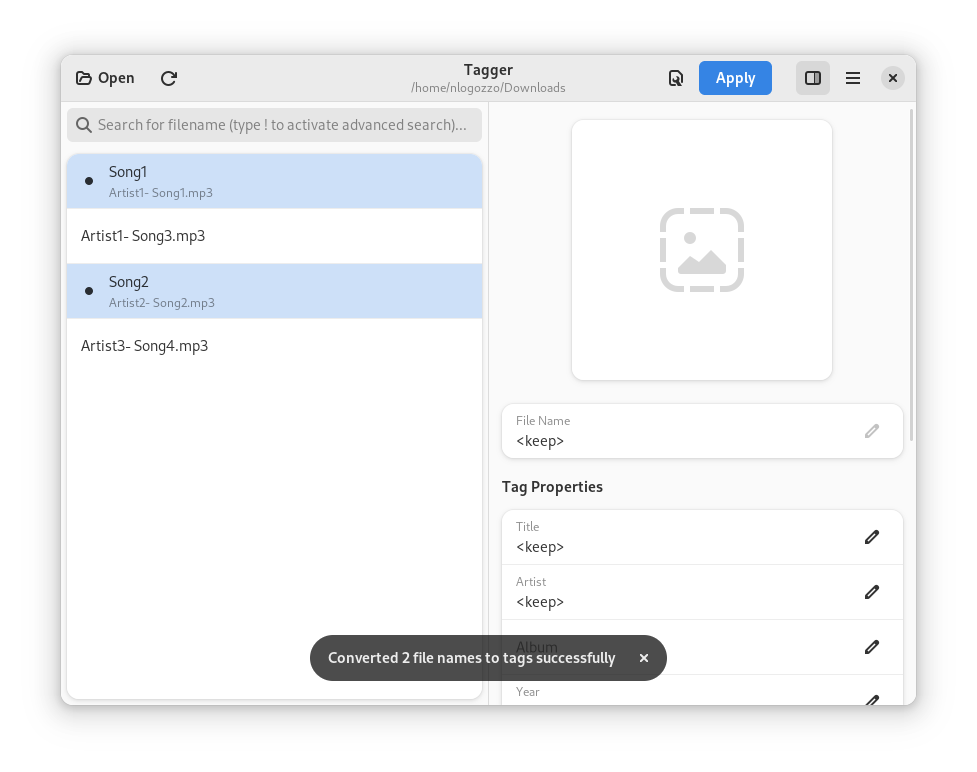
Task: Focus the filename search field
Action: point(275,125)
